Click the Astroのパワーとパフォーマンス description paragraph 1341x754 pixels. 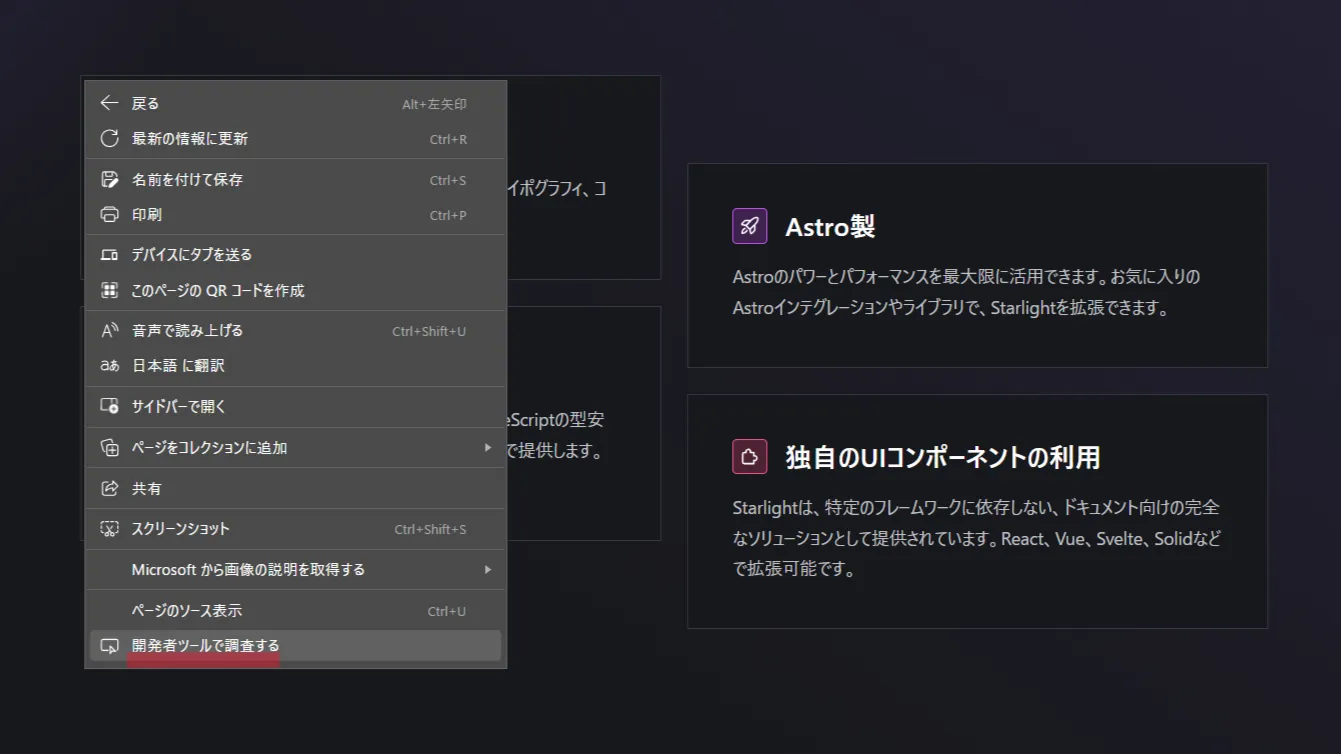point(966,292)
